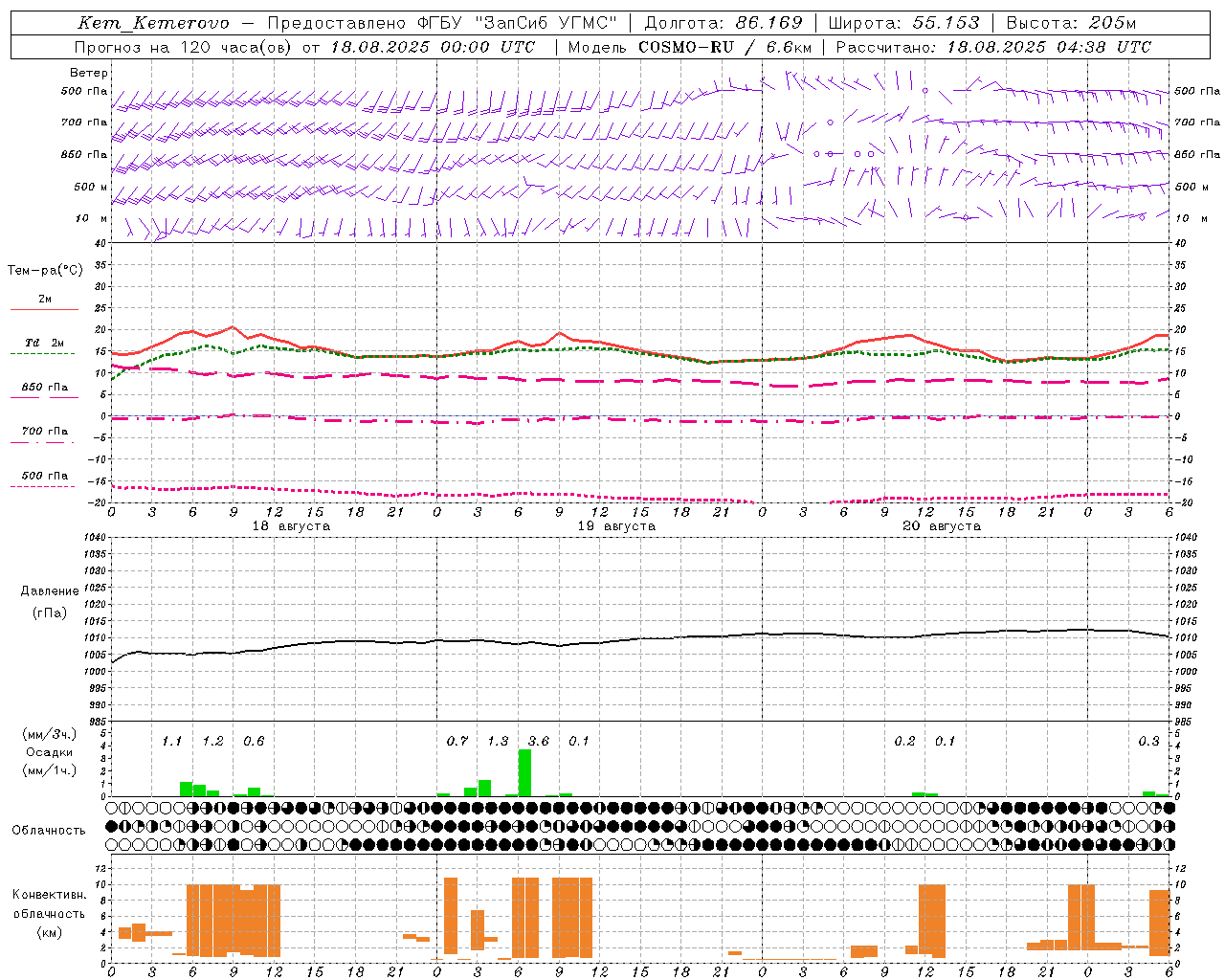The image size is (1225, 980).
Task: Click the precipitation value "0.6"
Action: point(254,741)
